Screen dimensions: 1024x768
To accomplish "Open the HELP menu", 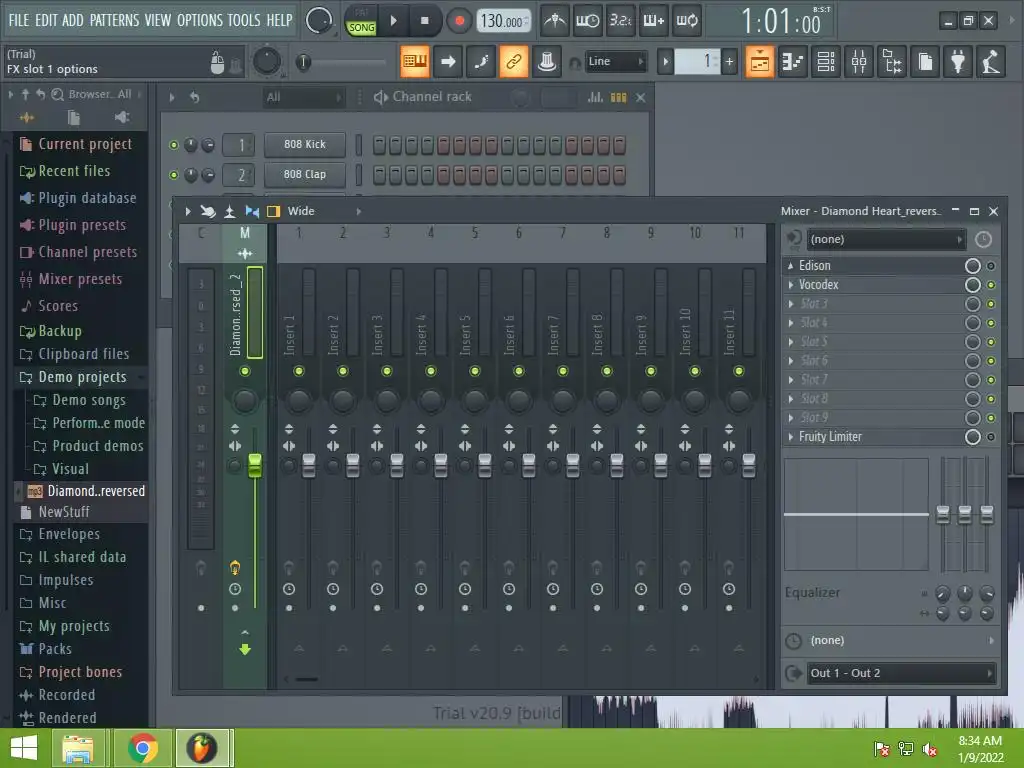I will (279, 20).
